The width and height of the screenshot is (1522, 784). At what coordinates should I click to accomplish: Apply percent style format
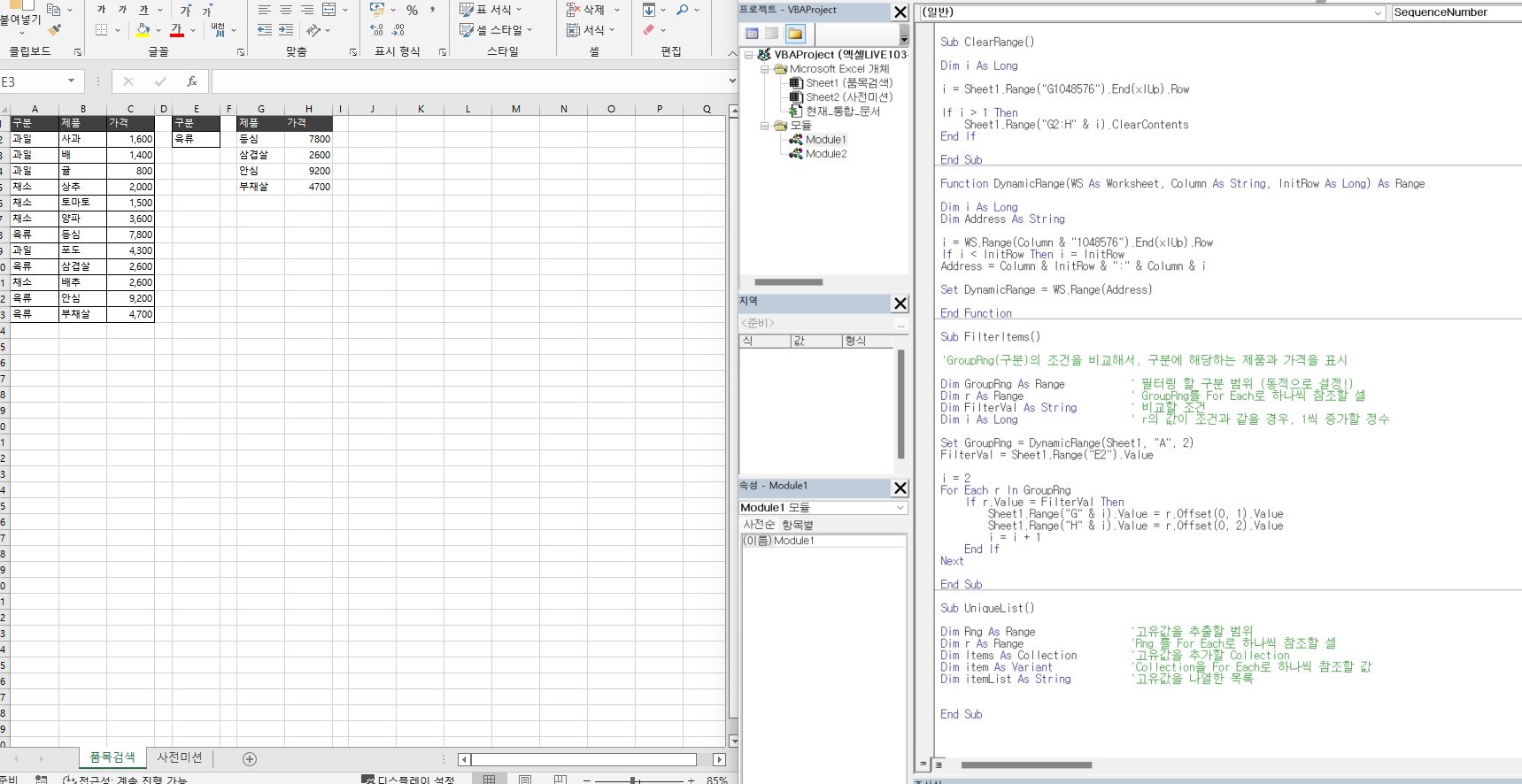[x=412, y=10]
